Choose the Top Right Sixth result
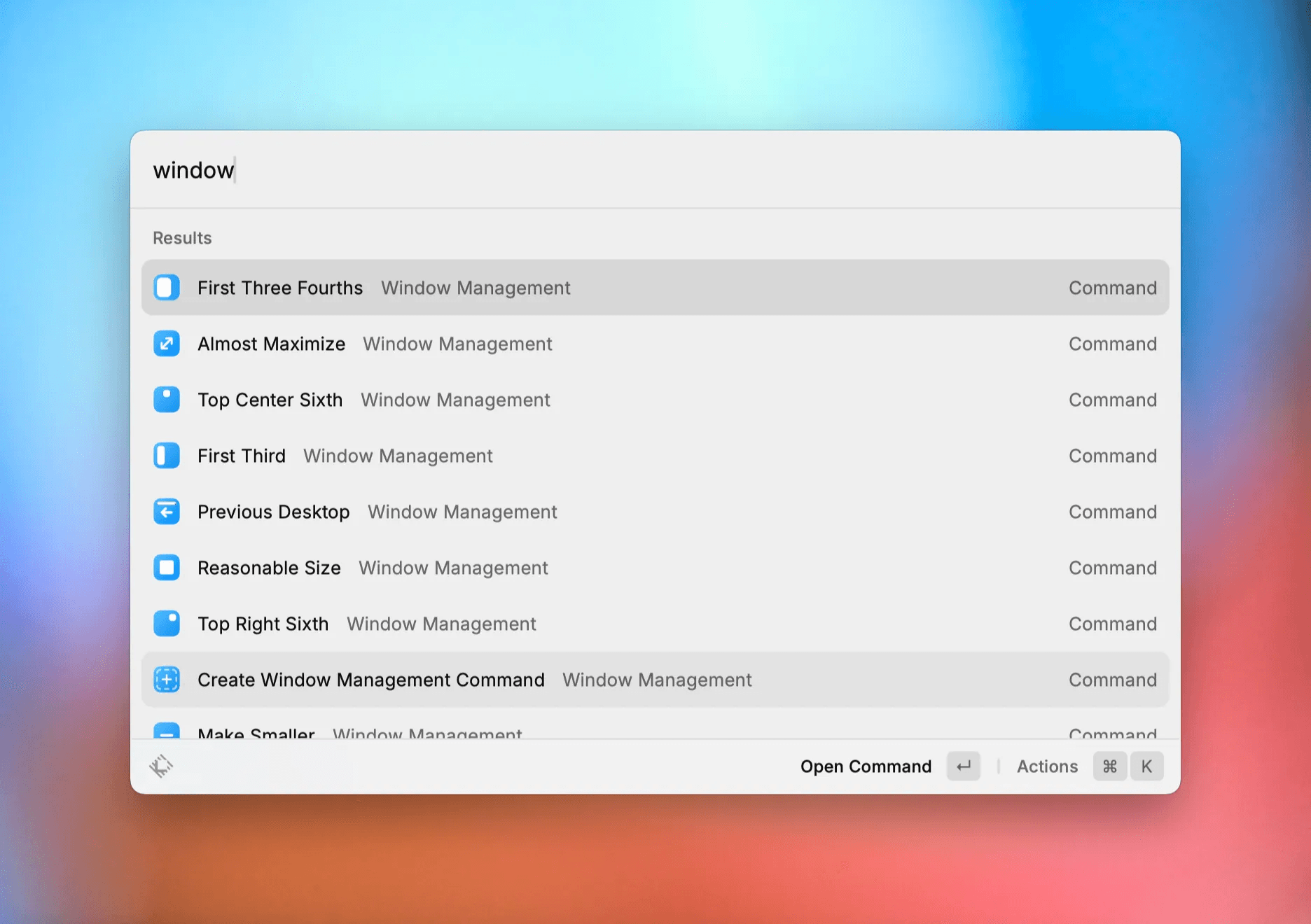Screen dimensions: 1311x924 coord(655,624)
